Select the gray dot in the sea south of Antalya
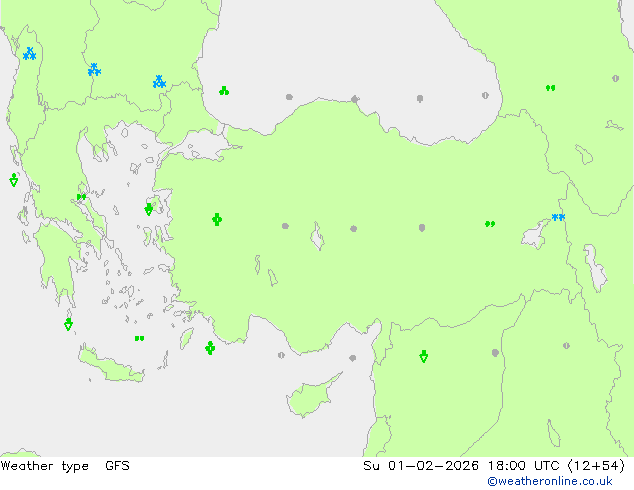 pos(281,355)
